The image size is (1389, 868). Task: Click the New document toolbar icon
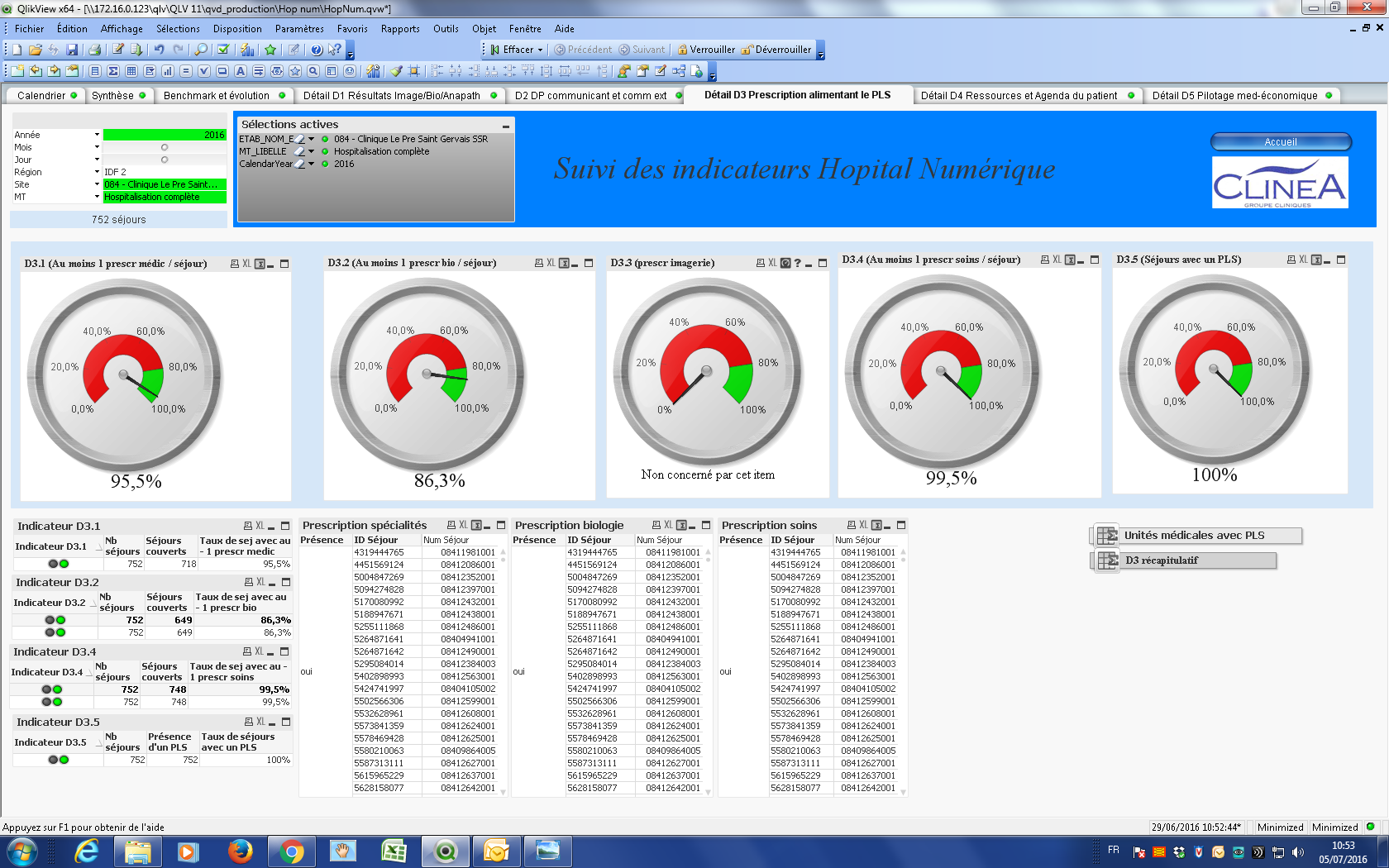point(17,50)
